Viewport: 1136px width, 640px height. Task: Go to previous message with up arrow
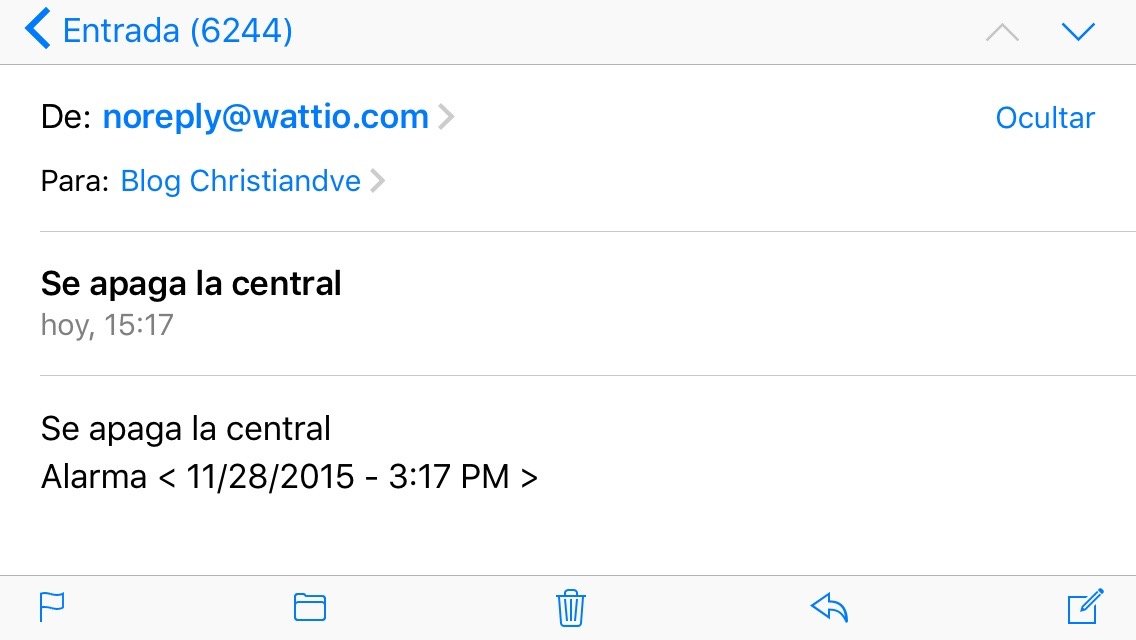[1003, 33]
